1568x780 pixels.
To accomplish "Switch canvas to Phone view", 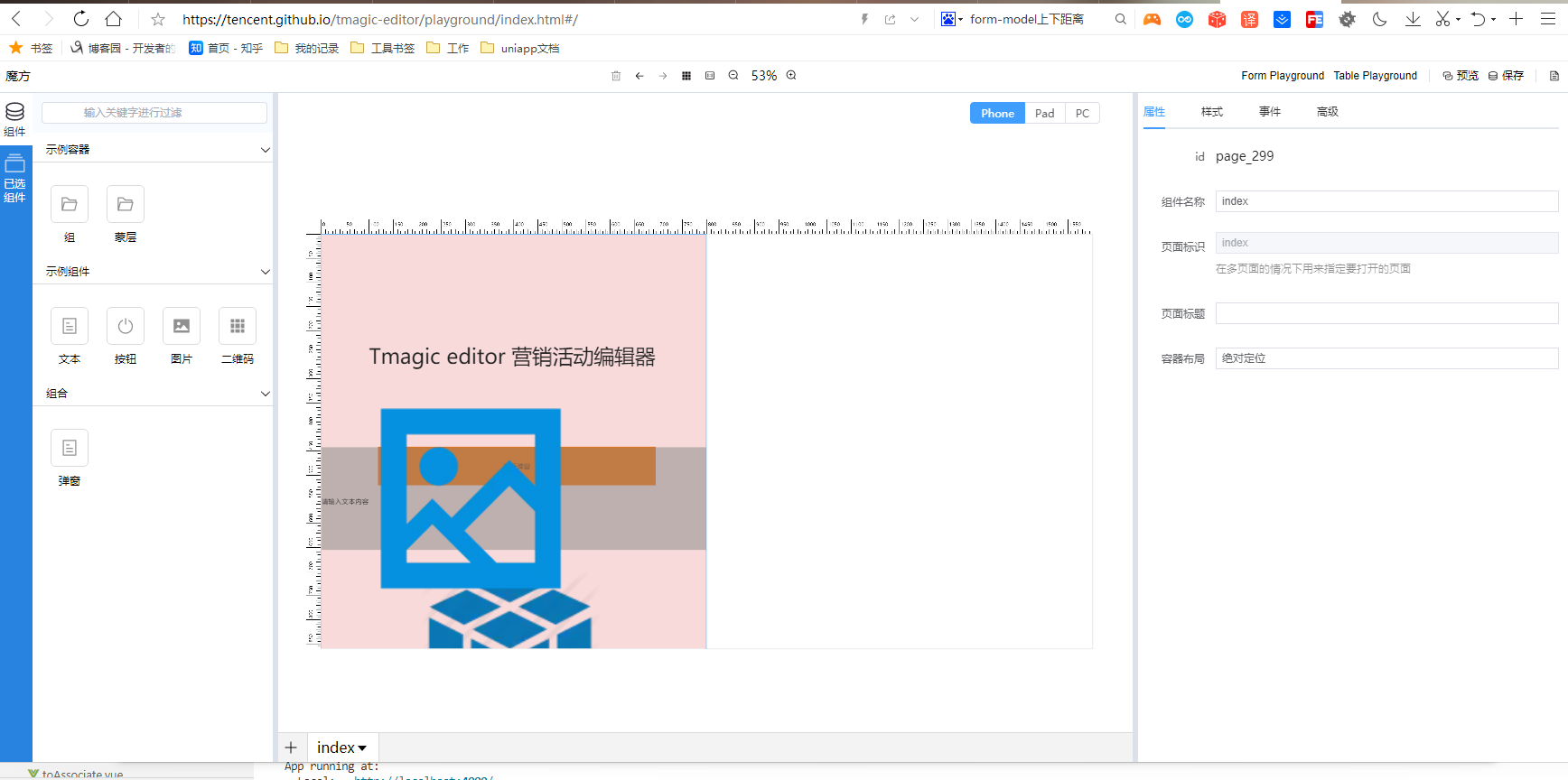I will (x=997, y=113).
